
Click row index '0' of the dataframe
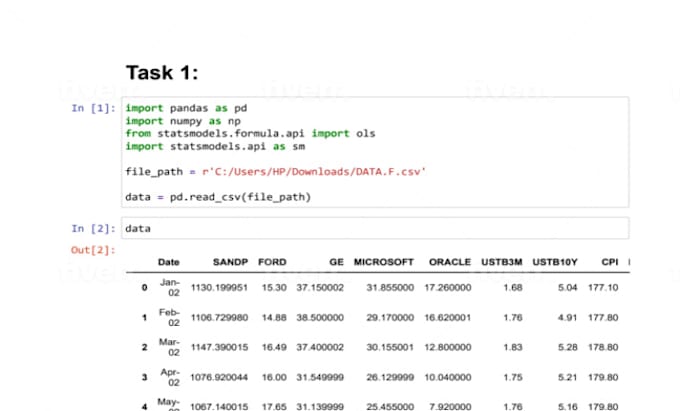coord(144,287)
